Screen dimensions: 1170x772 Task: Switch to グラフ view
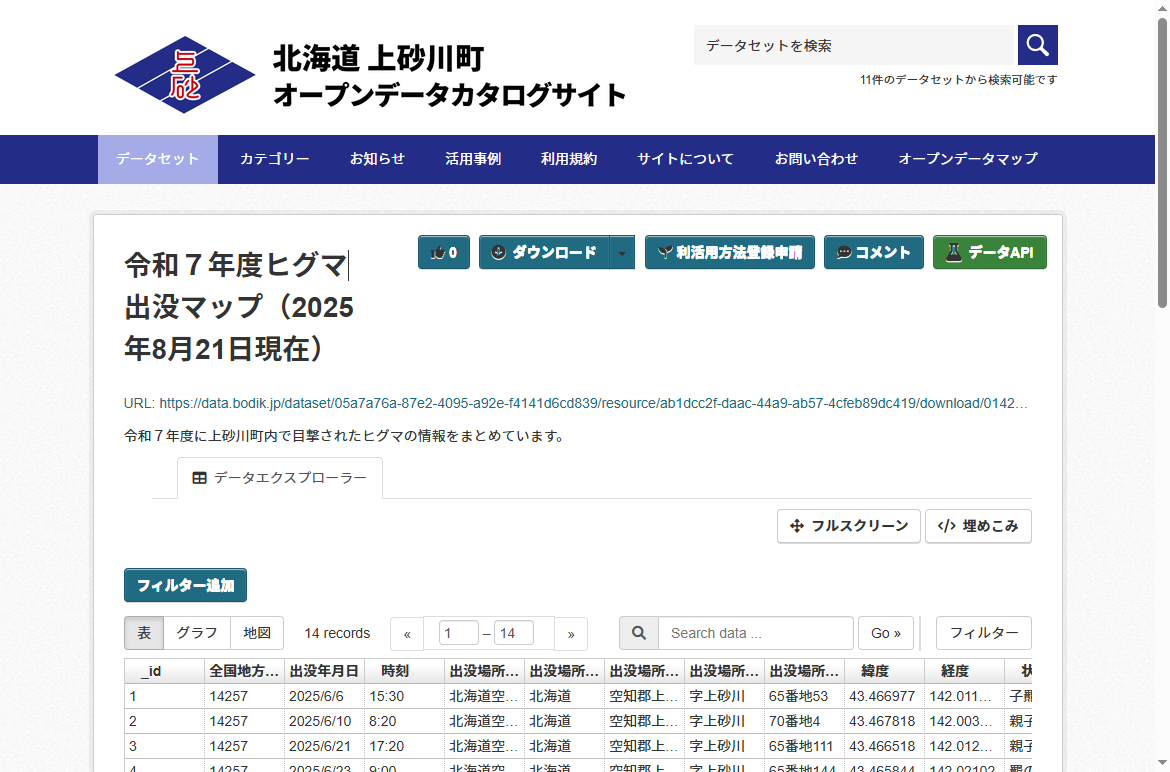point(197,633)
